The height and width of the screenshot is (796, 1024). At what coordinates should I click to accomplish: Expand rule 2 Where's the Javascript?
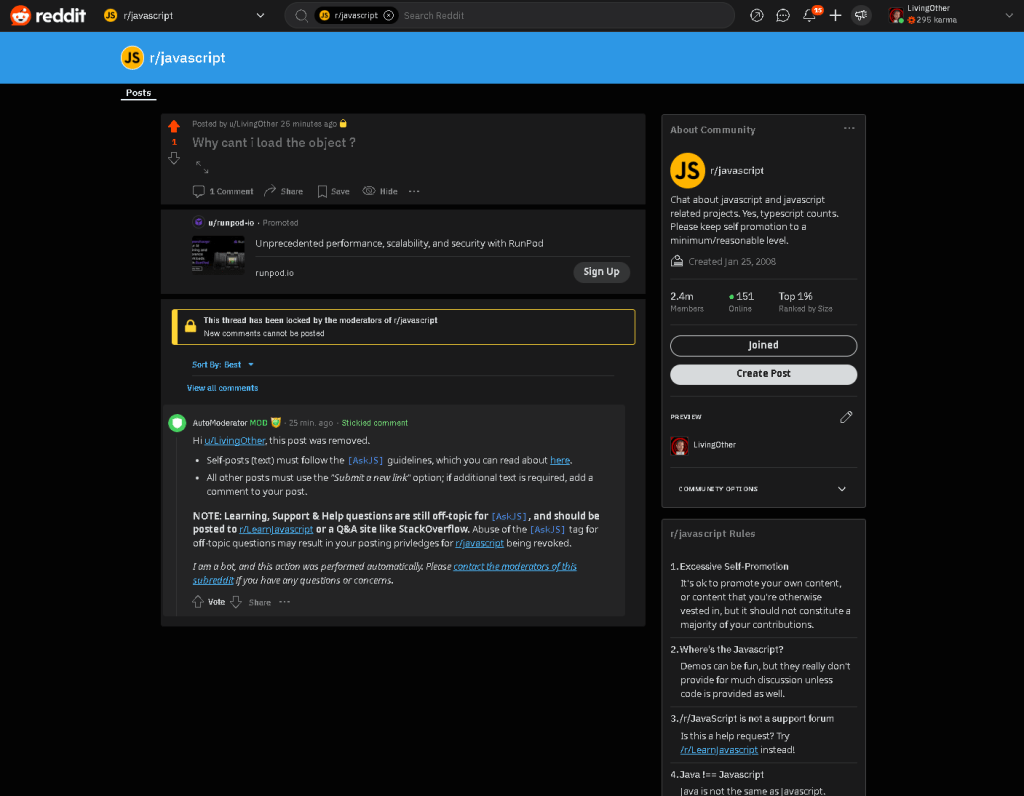tap(763, 649)
